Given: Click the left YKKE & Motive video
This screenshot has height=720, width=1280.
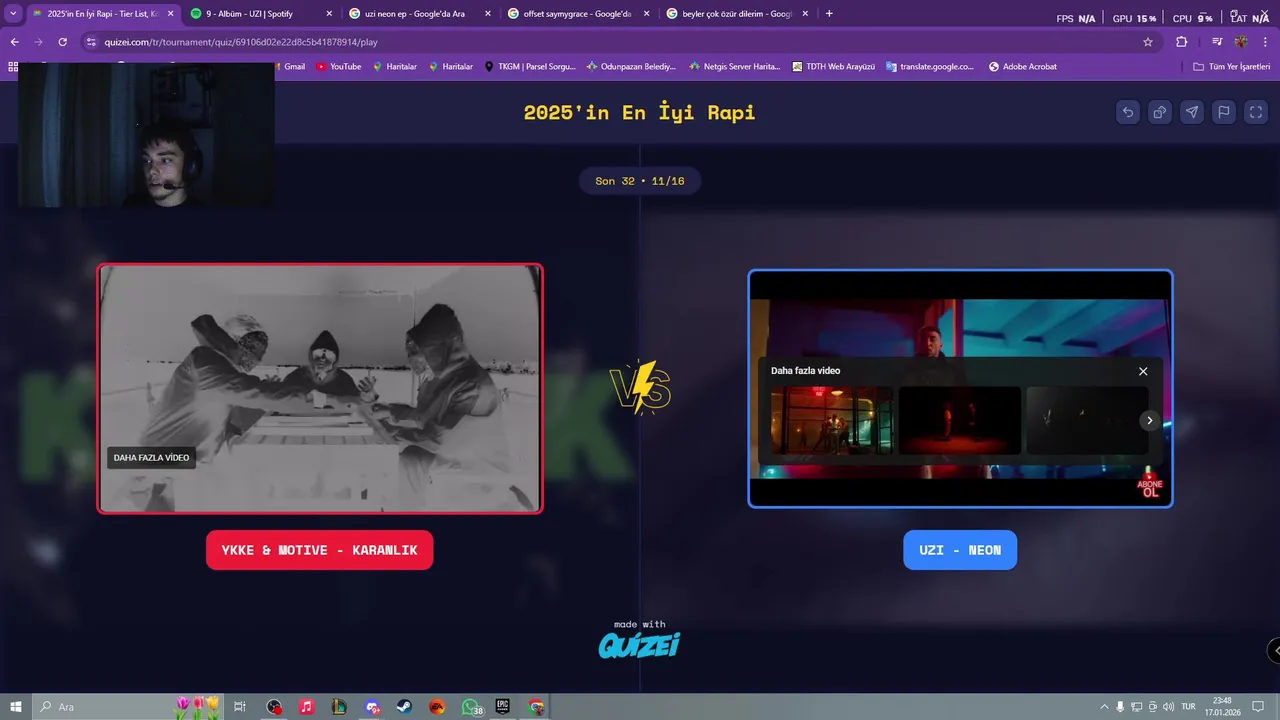Looking at the screenshot, I should point(320,389).
